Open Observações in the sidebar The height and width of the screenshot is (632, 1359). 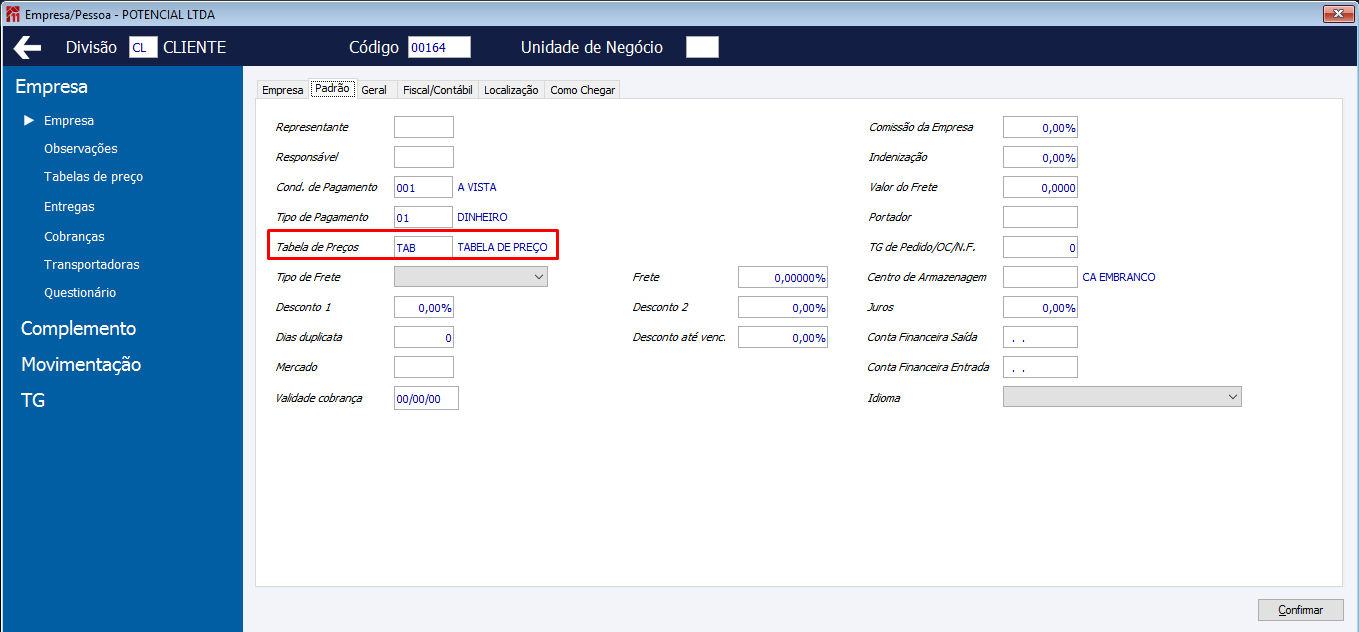(81, 149)
